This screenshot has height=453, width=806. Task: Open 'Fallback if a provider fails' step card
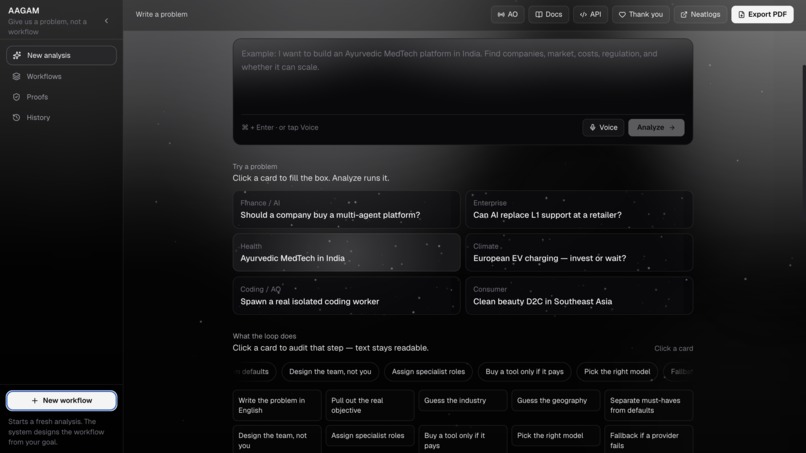coord(649,440)
